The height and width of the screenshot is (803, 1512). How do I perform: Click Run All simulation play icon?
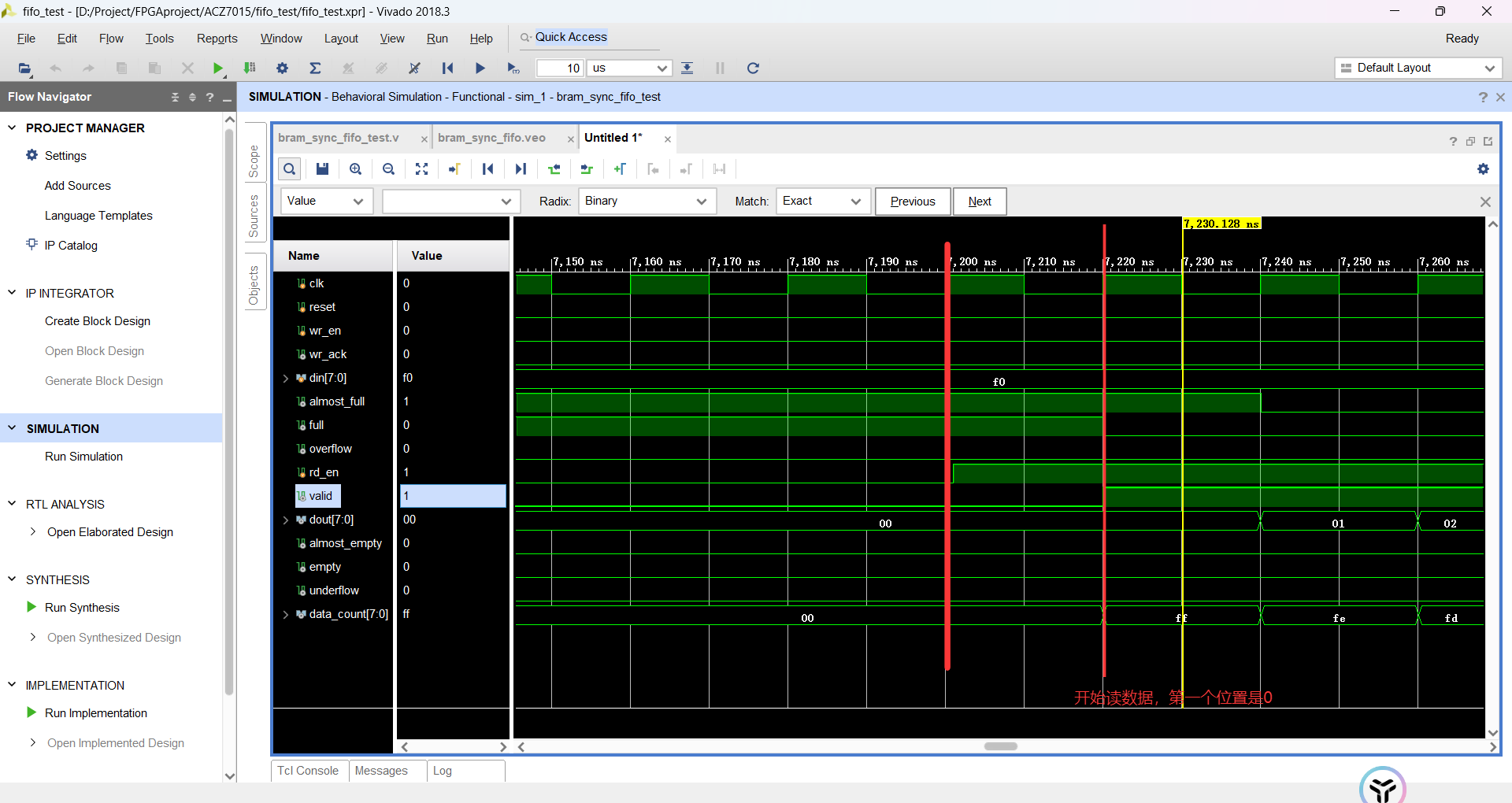pyautogui.click(x=480, y=68)
